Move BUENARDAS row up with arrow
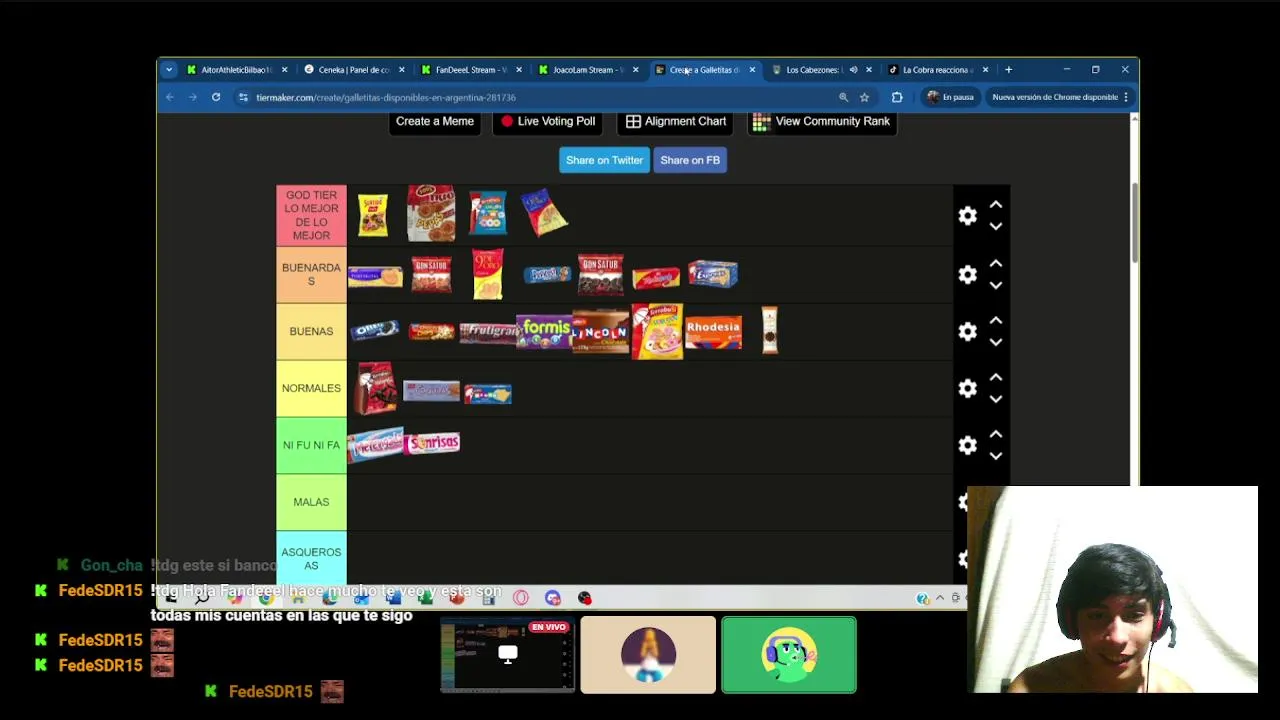 pos(995,263)
